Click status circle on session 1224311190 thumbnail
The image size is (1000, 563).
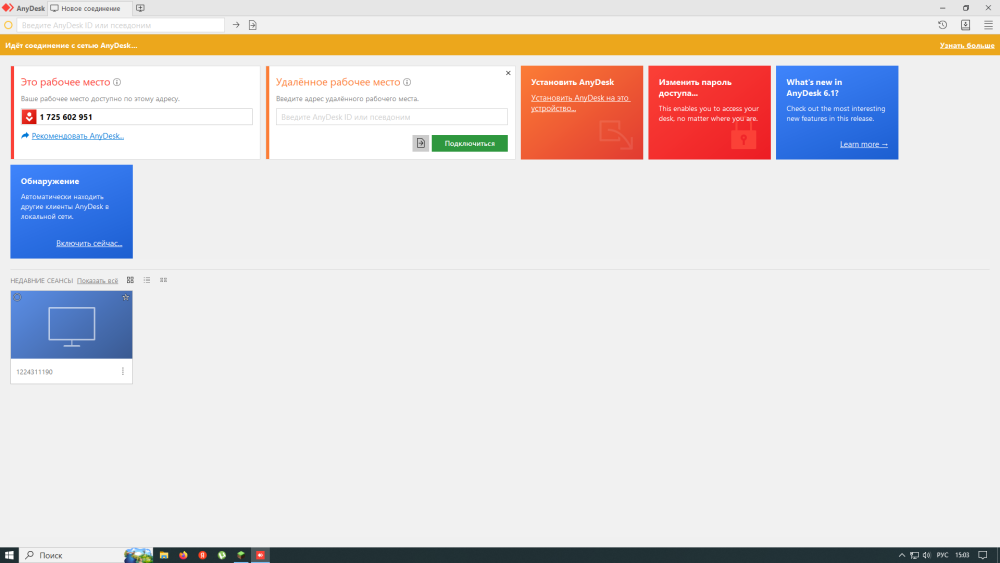(x=18, y=297)
